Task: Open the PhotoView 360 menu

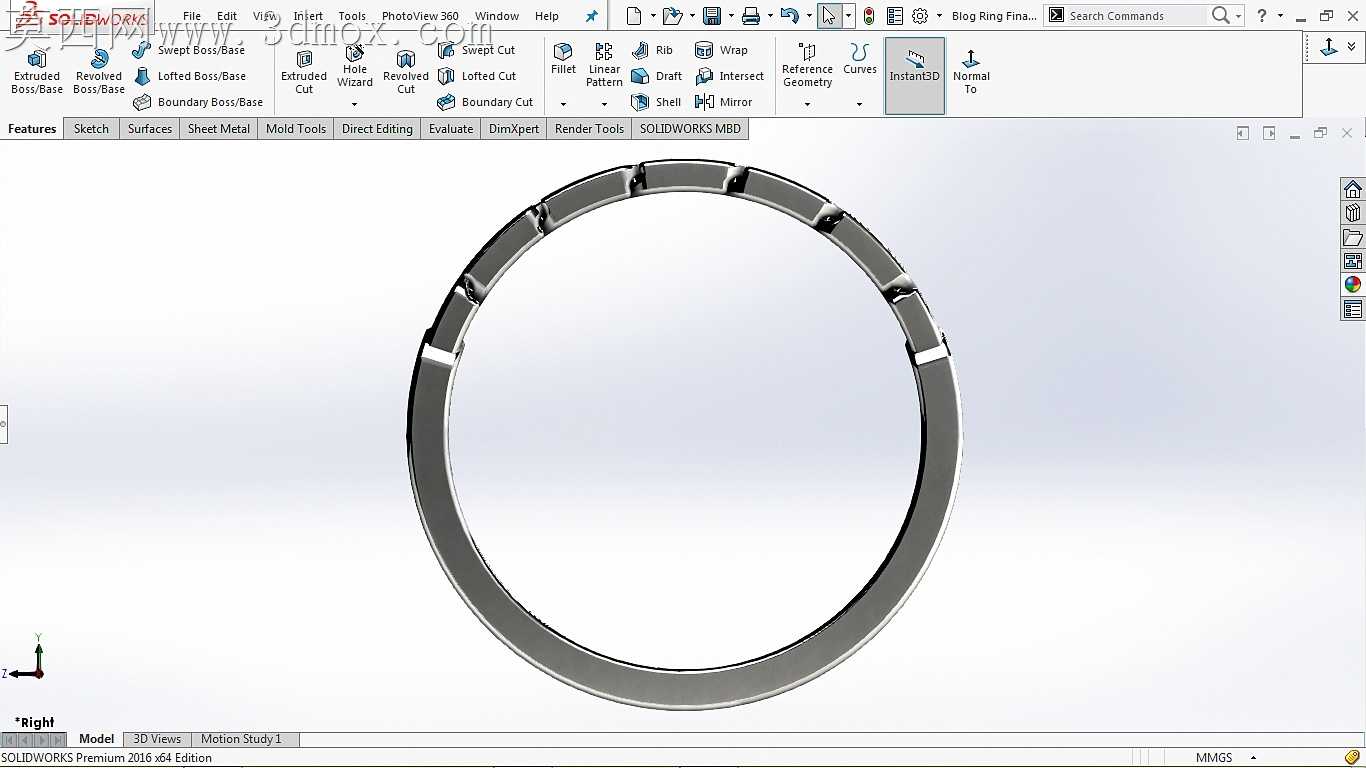Action: (420, 16)
